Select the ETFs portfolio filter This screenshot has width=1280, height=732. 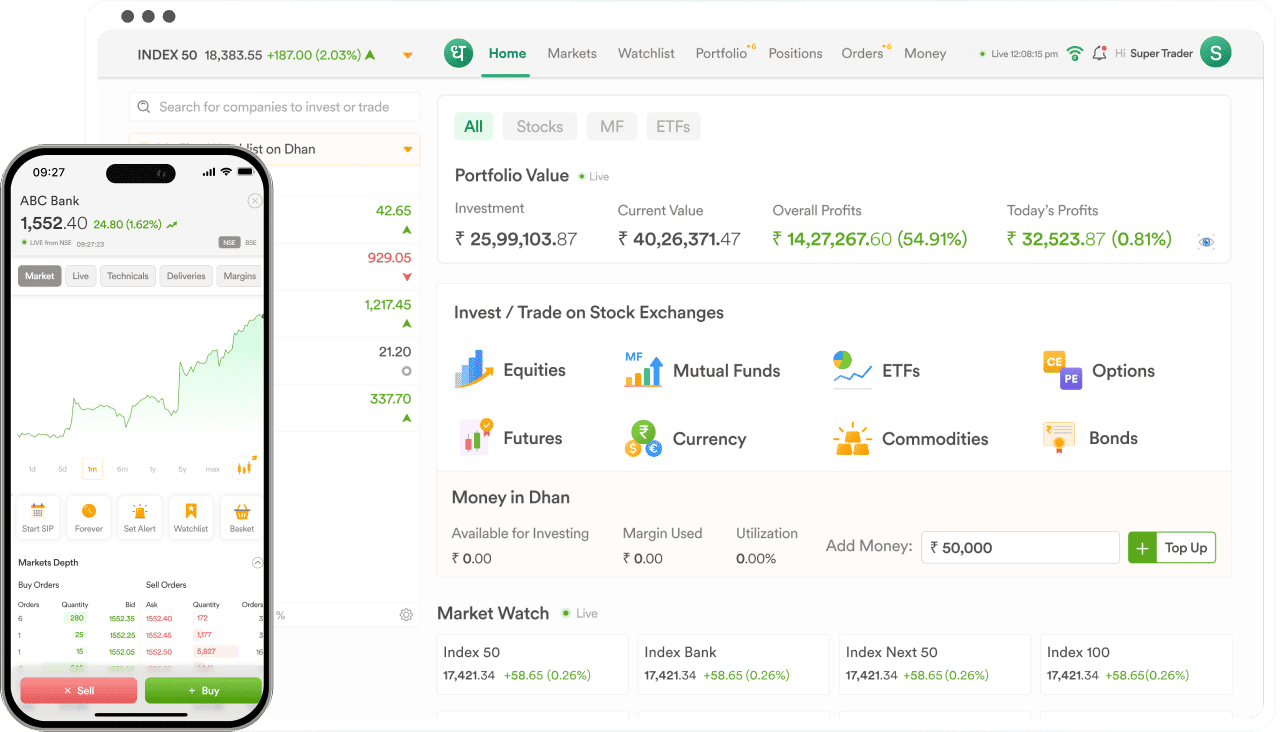pos(673,126)
